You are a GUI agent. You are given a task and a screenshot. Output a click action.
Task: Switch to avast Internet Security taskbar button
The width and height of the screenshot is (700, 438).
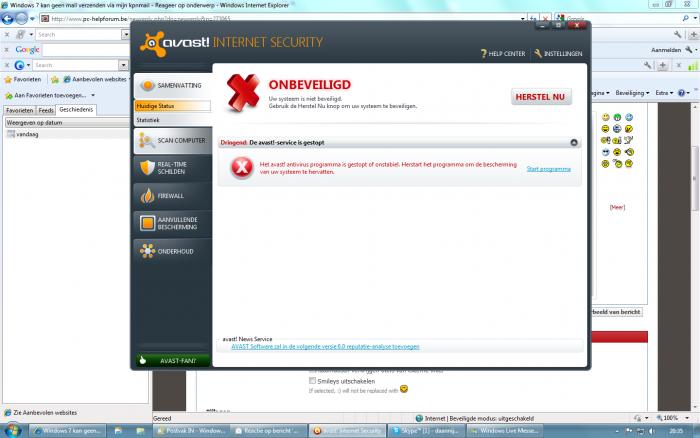point(347,430)
